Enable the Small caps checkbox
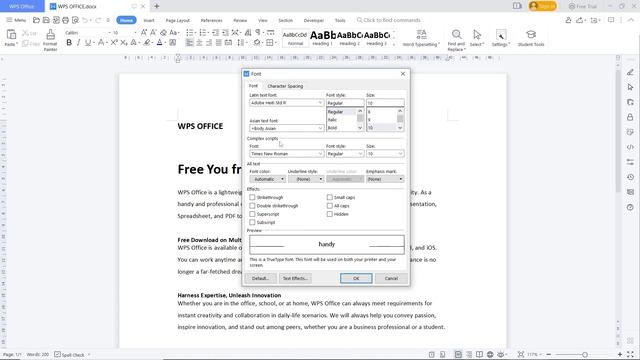 tap(329, 197)
